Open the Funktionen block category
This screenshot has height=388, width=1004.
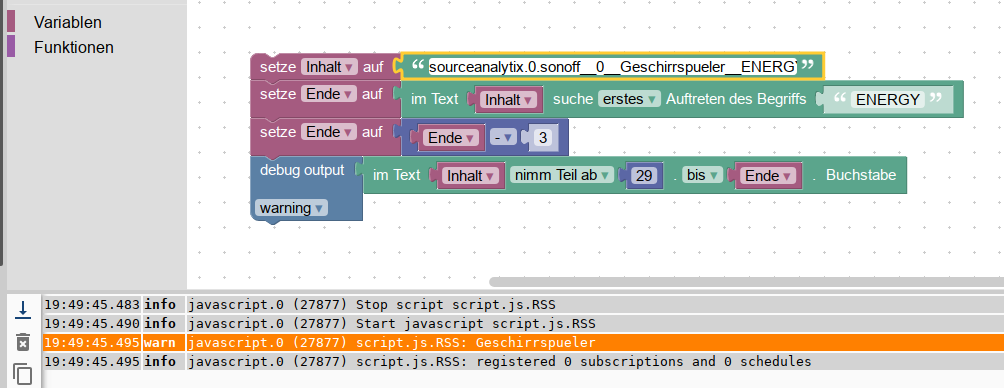74,47
